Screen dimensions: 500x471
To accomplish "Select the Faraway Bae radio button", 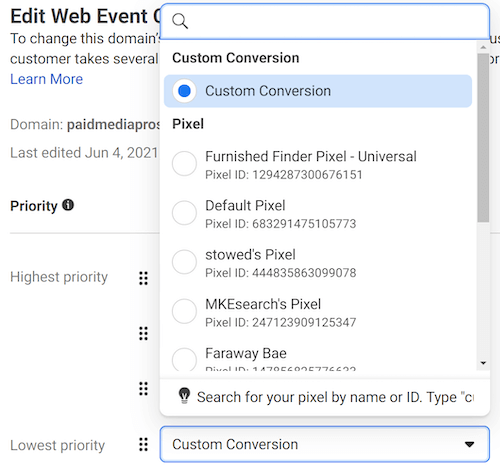I will click(x=184, y=359).
